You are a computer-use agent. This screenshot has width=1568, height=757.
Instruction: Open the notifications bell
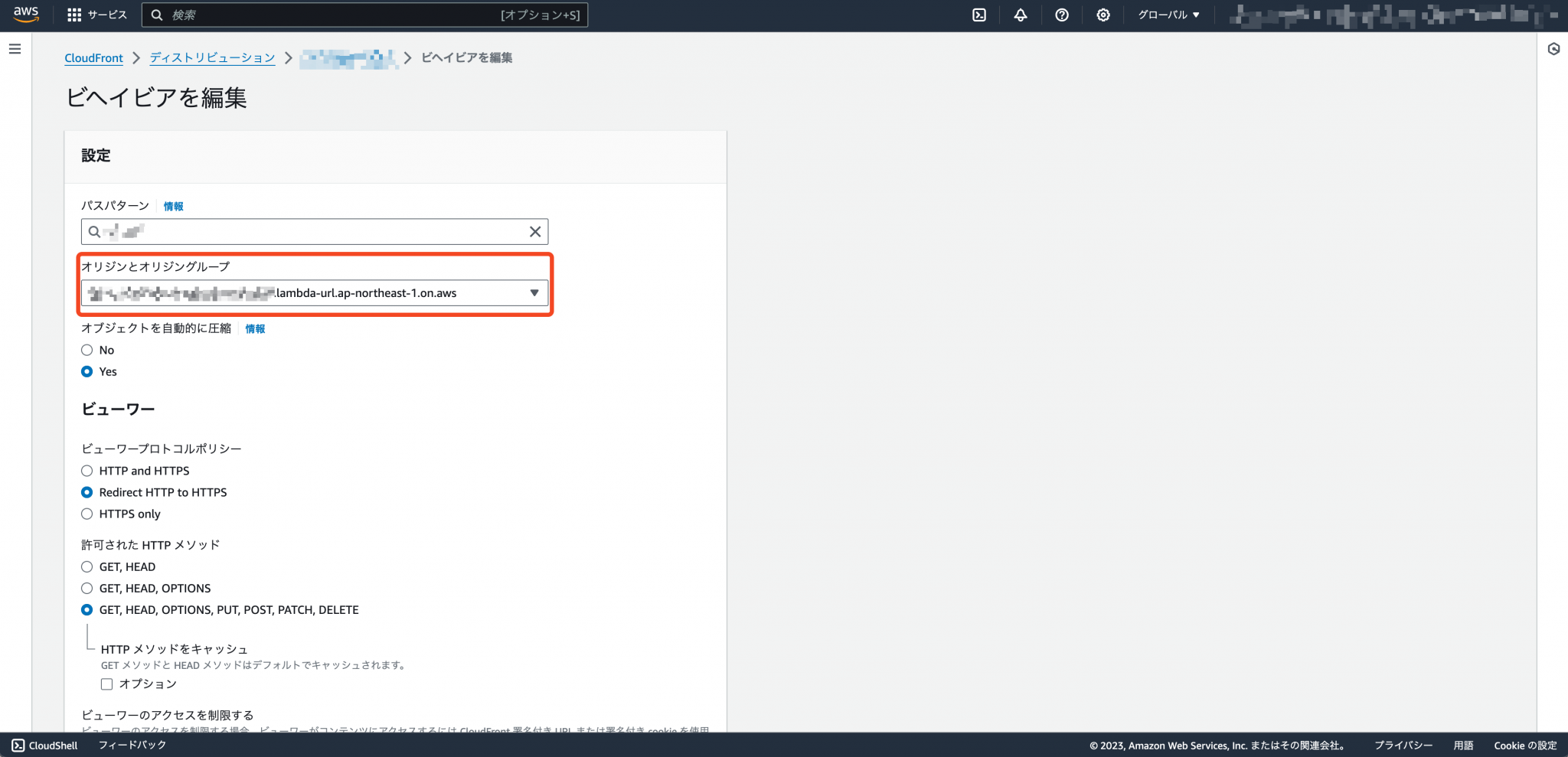[x=1021, y=15]
